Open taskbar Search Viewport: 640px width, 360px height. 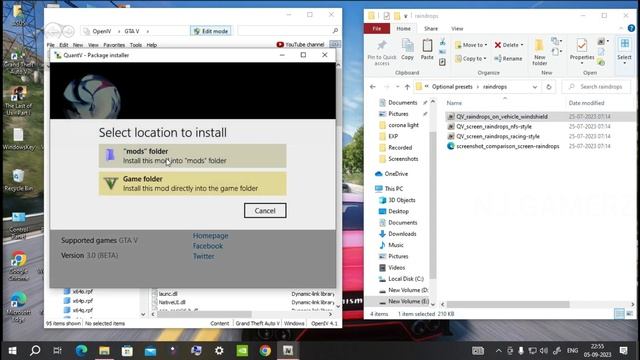pyautogui.click(x=35, y=351)
